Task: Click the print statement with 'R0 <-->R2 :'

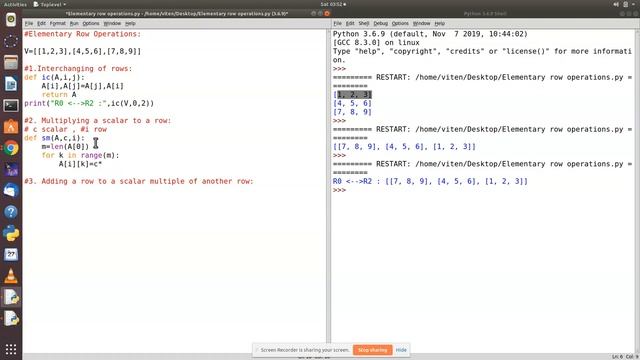Action: (89, 103)
